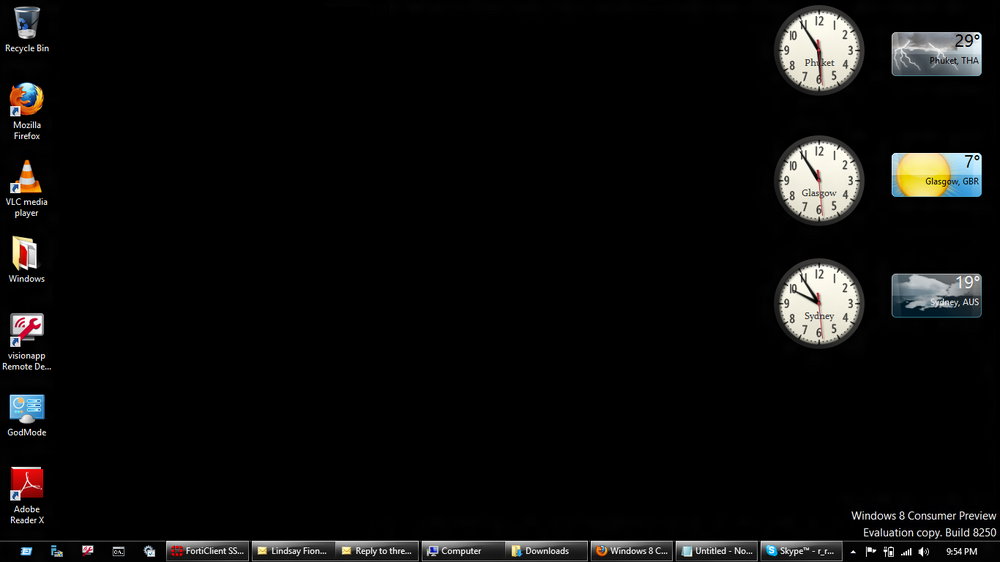Click the volume speaker tray icon
The image size is (1000, 562).
[x=924, y=551]
